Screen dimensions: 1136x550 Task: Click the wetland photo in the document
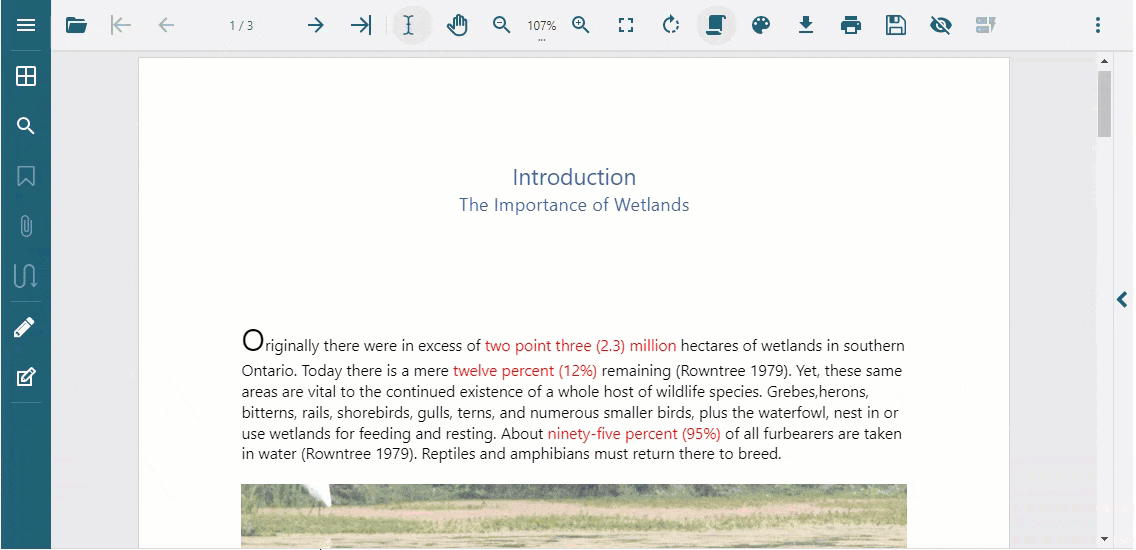pos(574,517)
